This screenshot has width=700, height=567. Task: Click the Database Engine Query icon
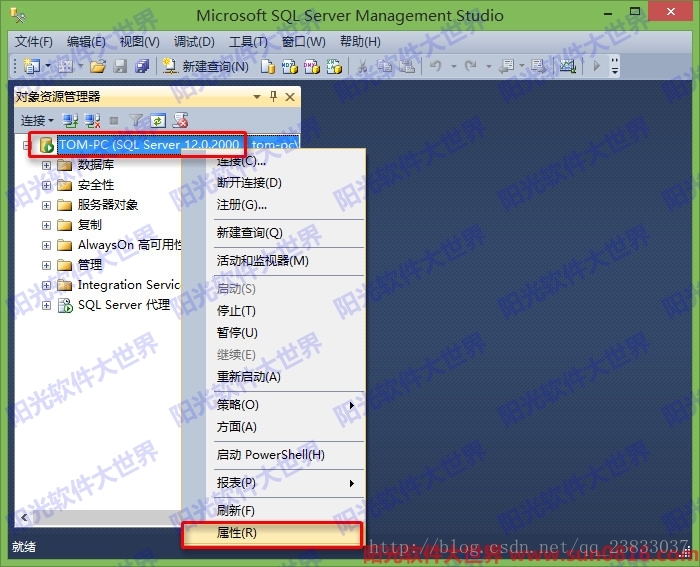267,67
